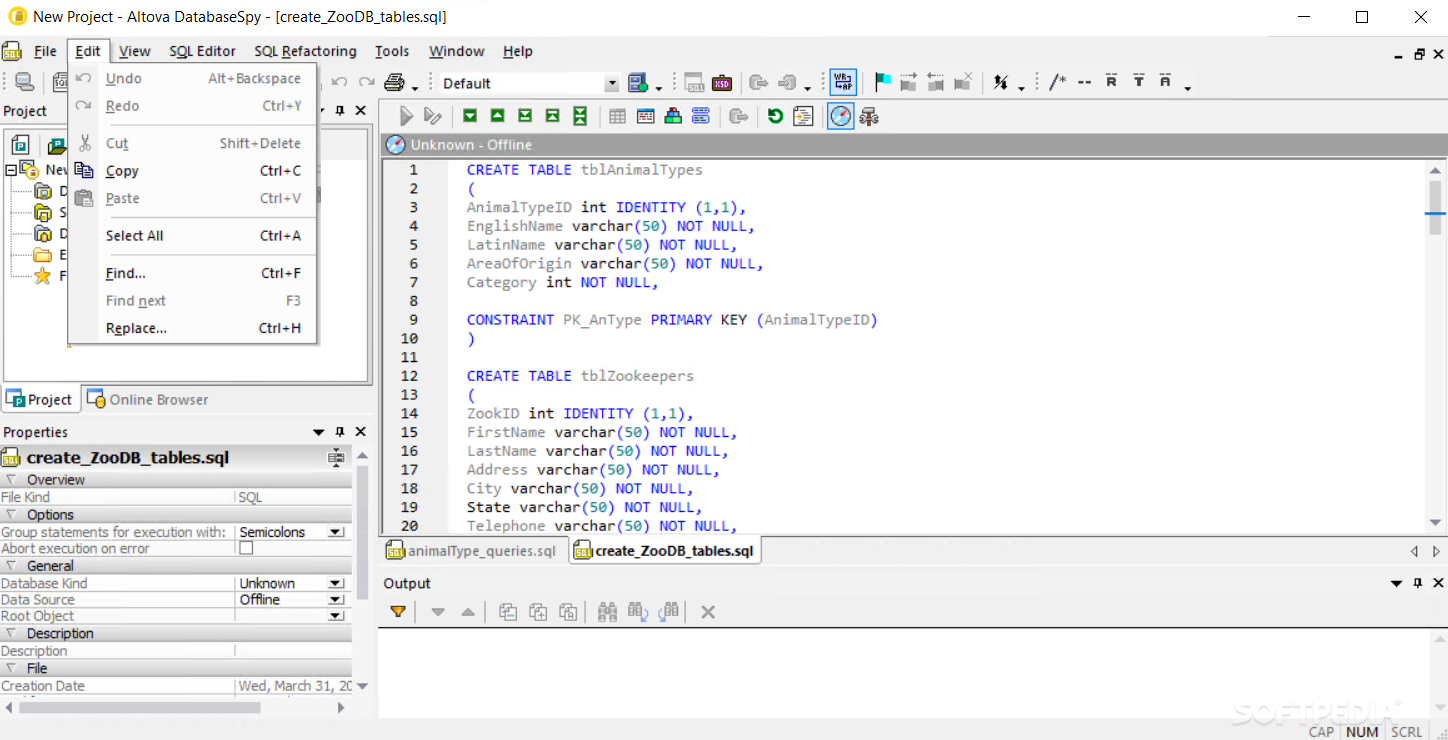Click the Description property value field
Image resolution: width=1448 pixels, height=740 pixels.
click(293, 651)
